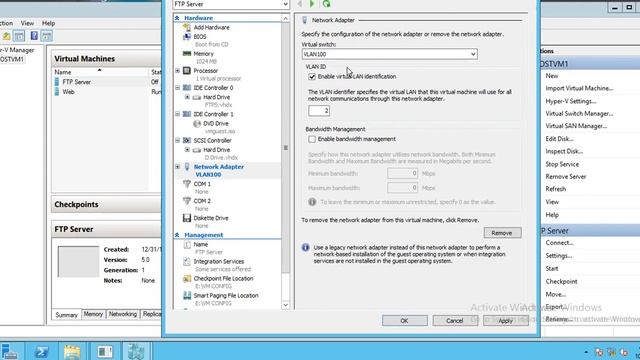Click the Cancel button

click(455, 320)
